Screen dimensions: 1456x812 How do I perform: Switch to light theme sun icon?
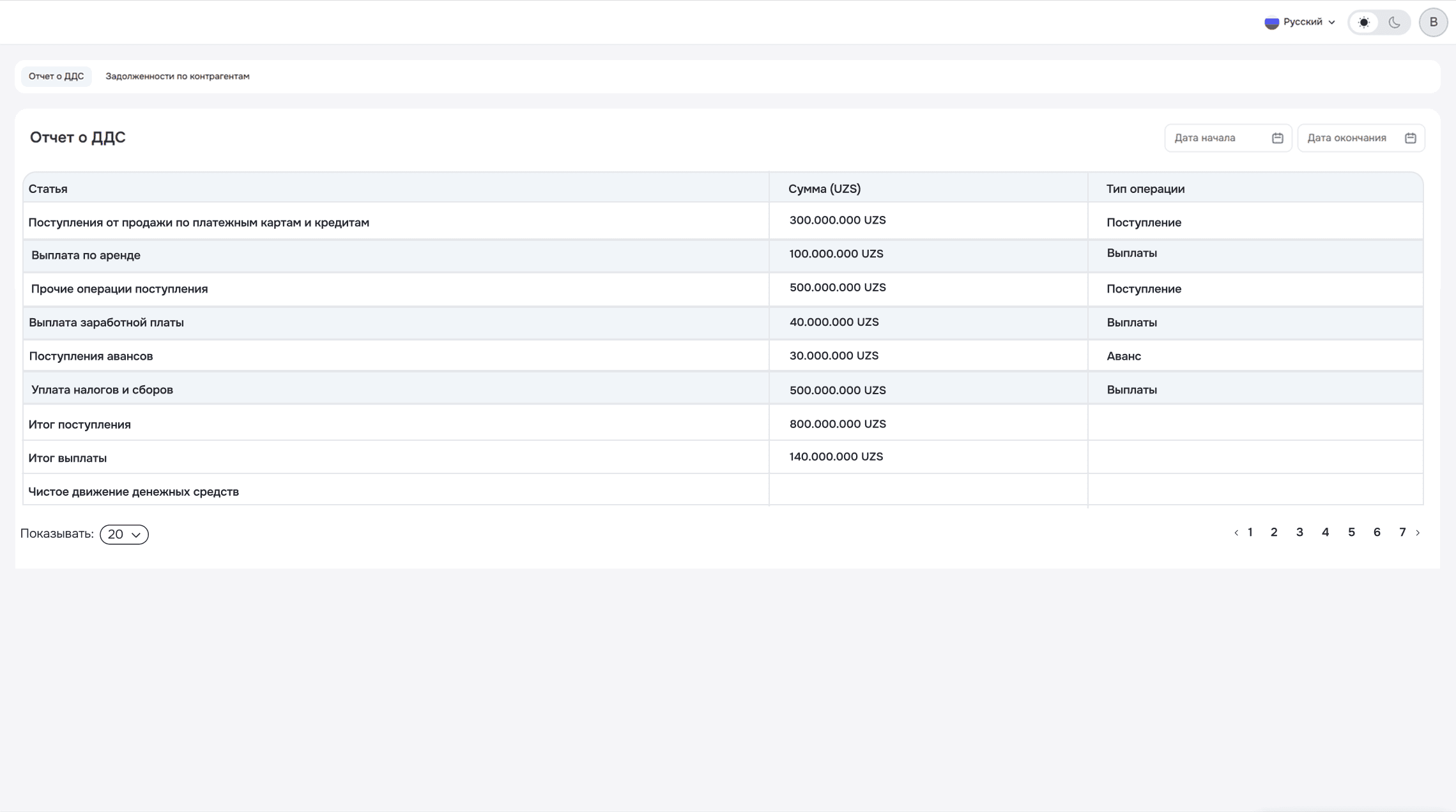pos(1363,22)
